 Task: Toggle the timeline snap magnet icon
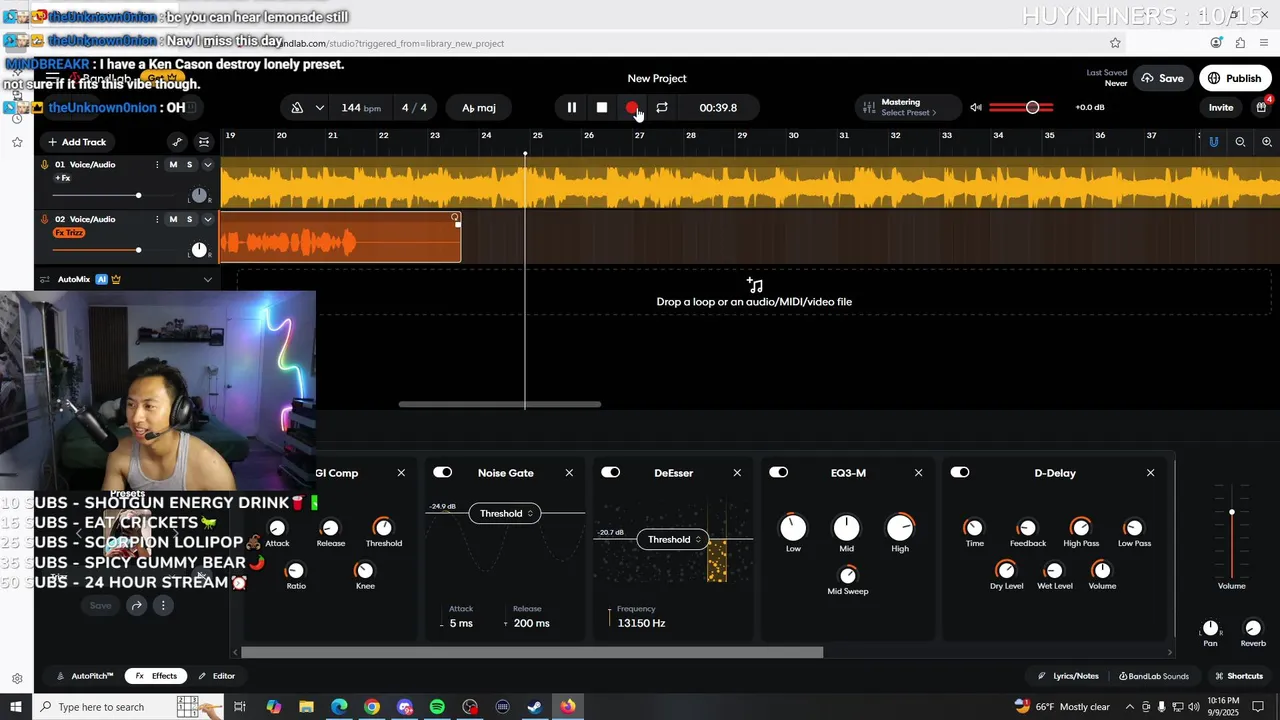1213,142
